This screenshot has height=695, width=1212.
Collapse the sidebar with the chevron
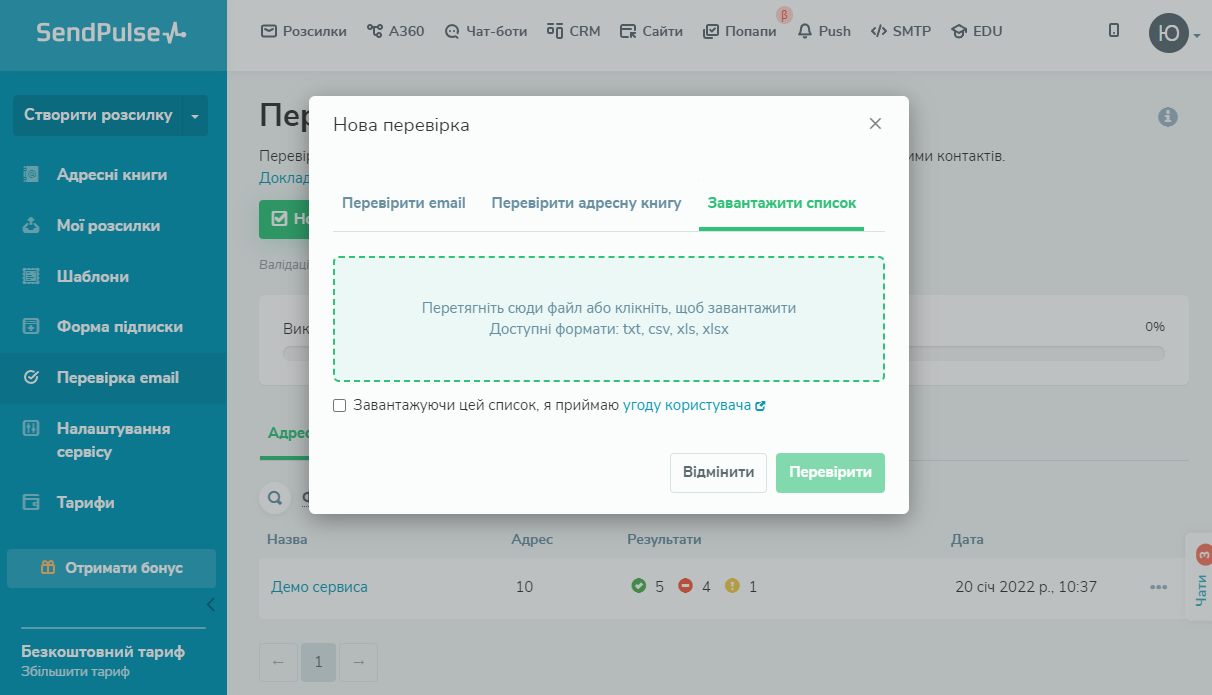(x=210, y=604)
